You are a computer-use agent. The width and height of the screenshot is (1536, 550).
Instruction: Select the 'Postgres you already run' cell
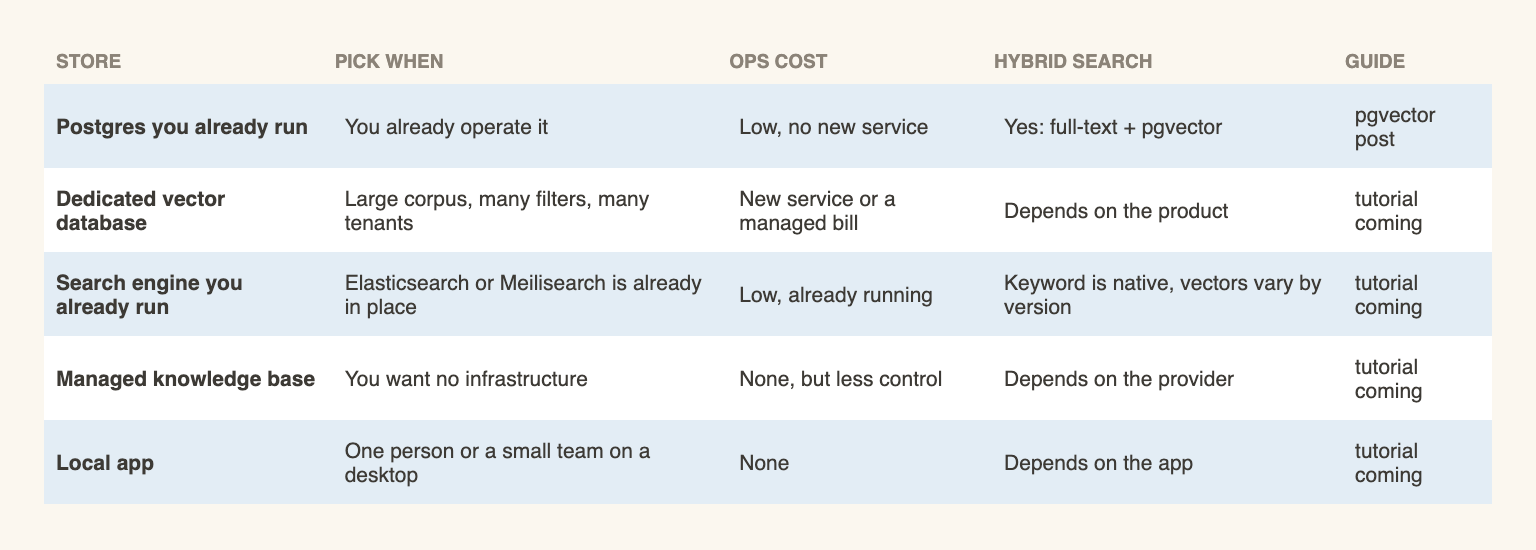pos(182,127)
